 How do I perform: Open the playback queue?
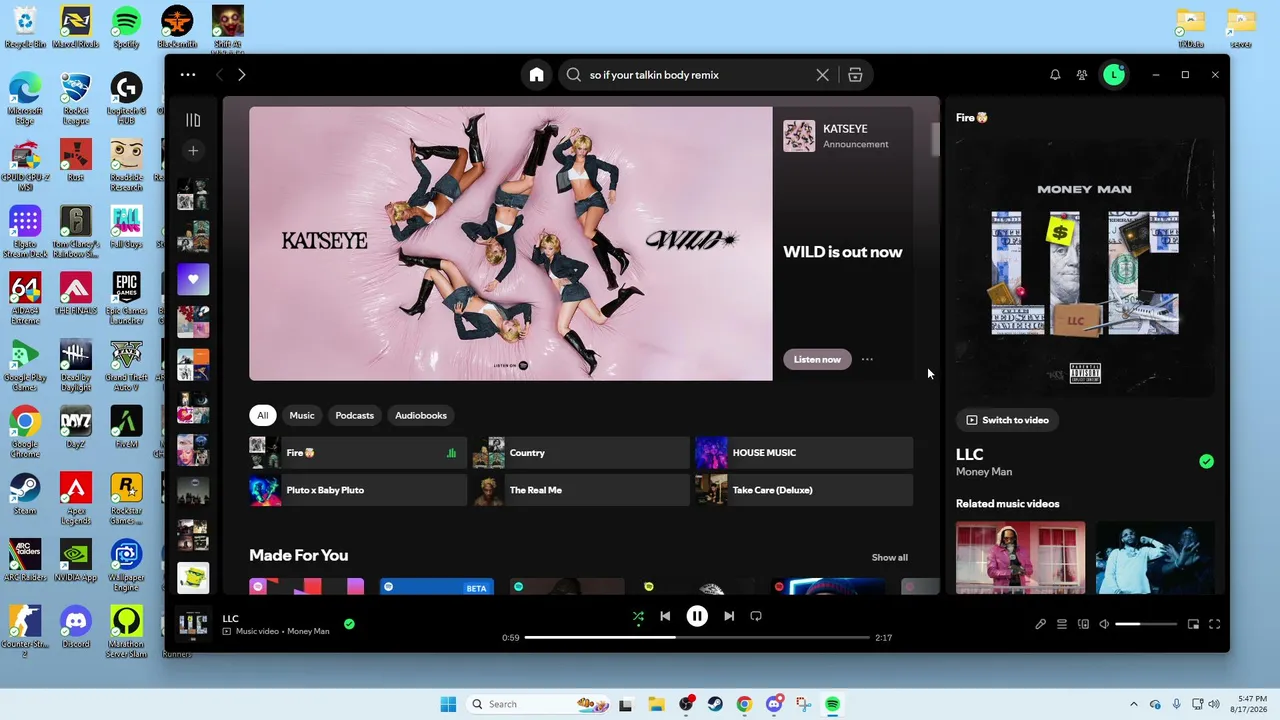(x=1062, y=624)
